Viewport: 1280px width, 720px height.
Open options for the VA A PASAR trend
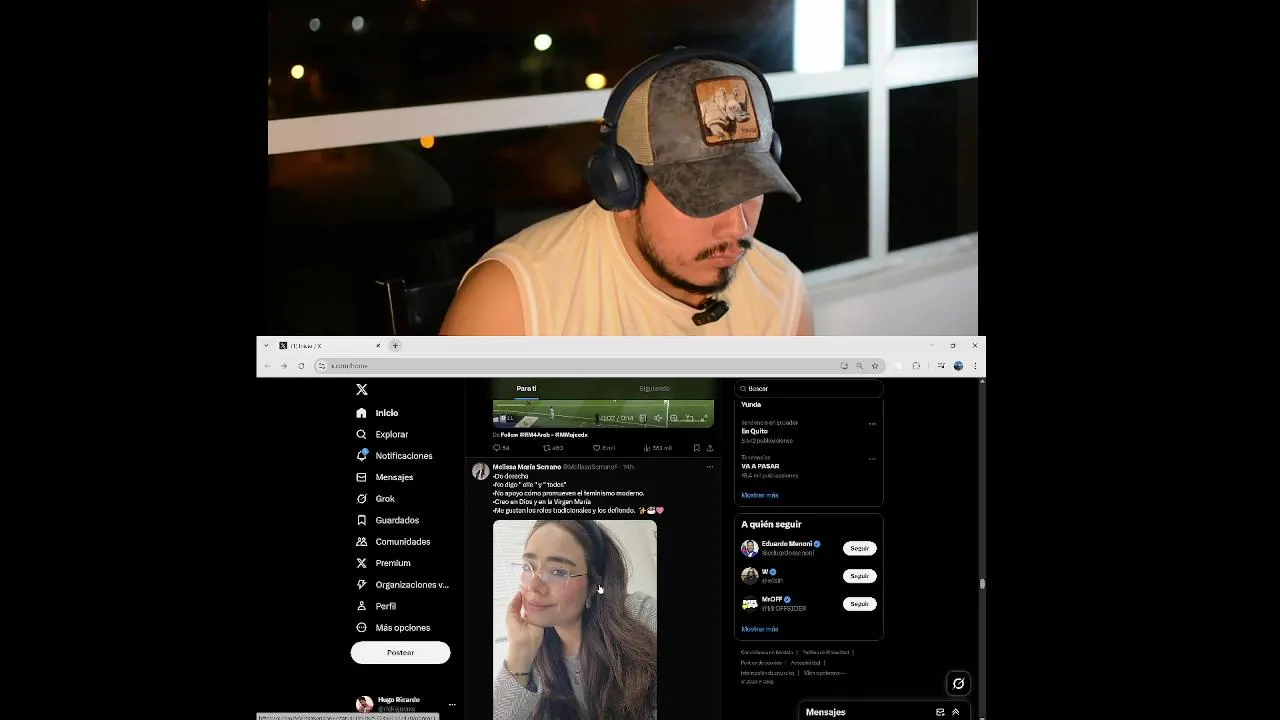pyautogui.click(x=872, y=459)
